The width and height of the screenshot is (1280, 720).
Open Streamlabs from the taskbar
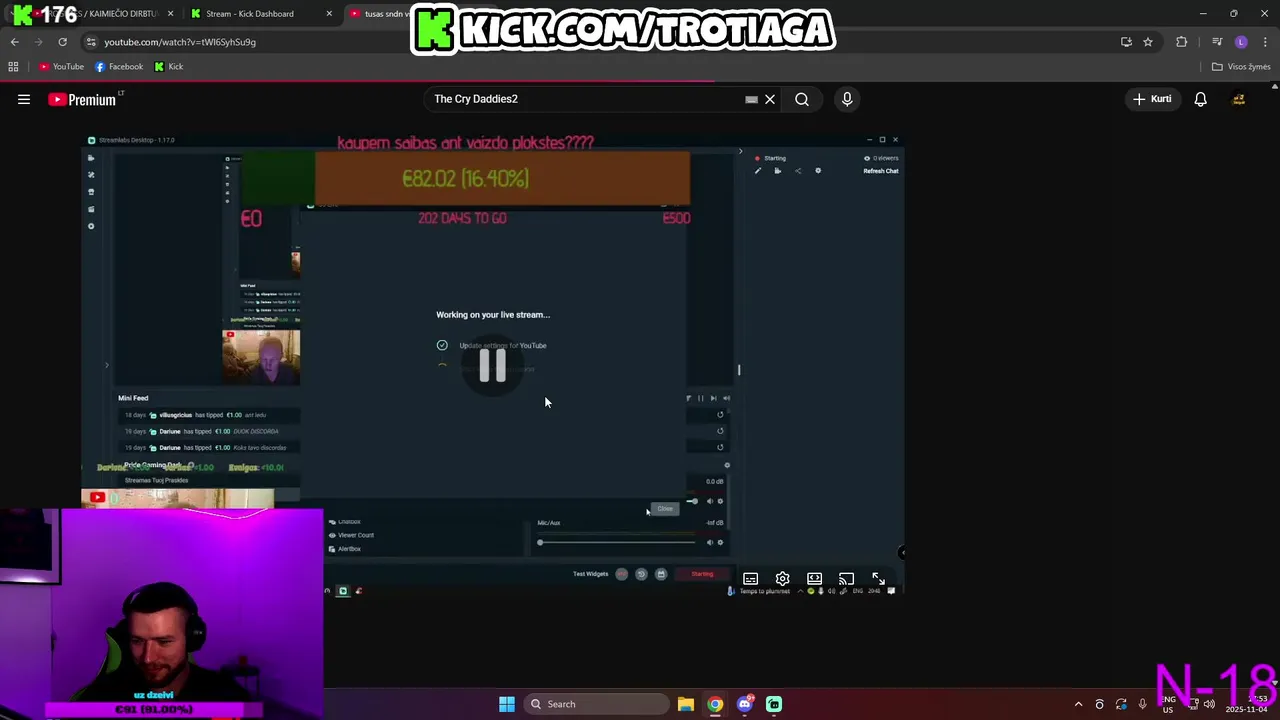(x=774, y=704)
